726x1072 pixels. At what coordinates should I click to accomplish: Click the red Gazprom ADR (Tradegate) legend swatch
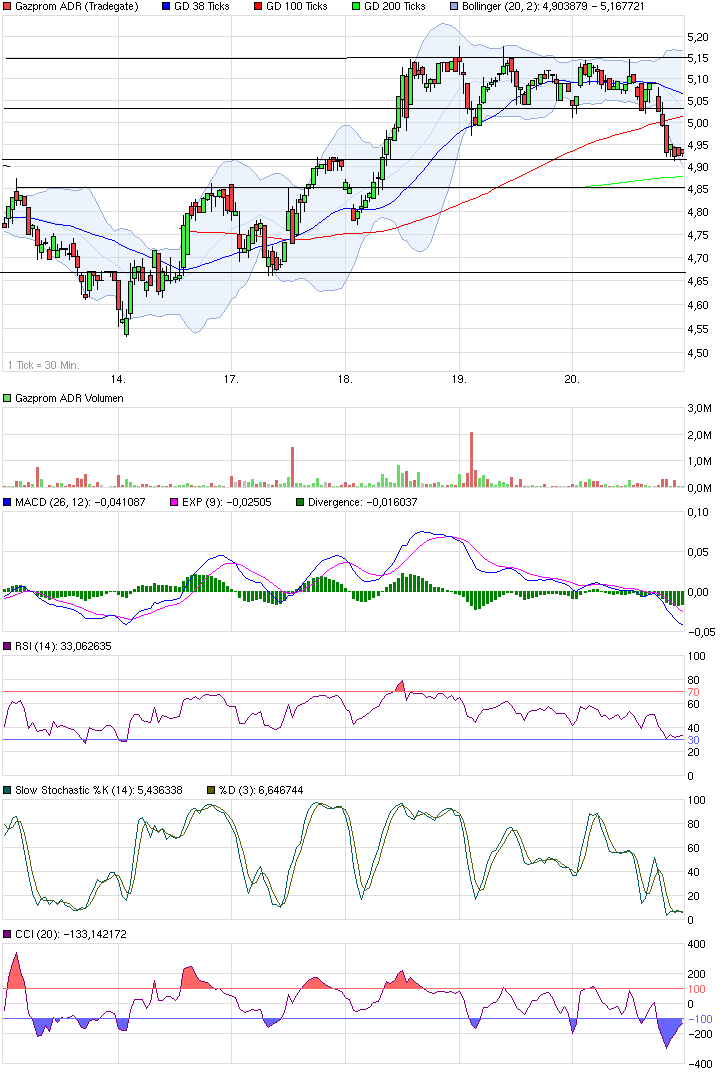[7, 6]
